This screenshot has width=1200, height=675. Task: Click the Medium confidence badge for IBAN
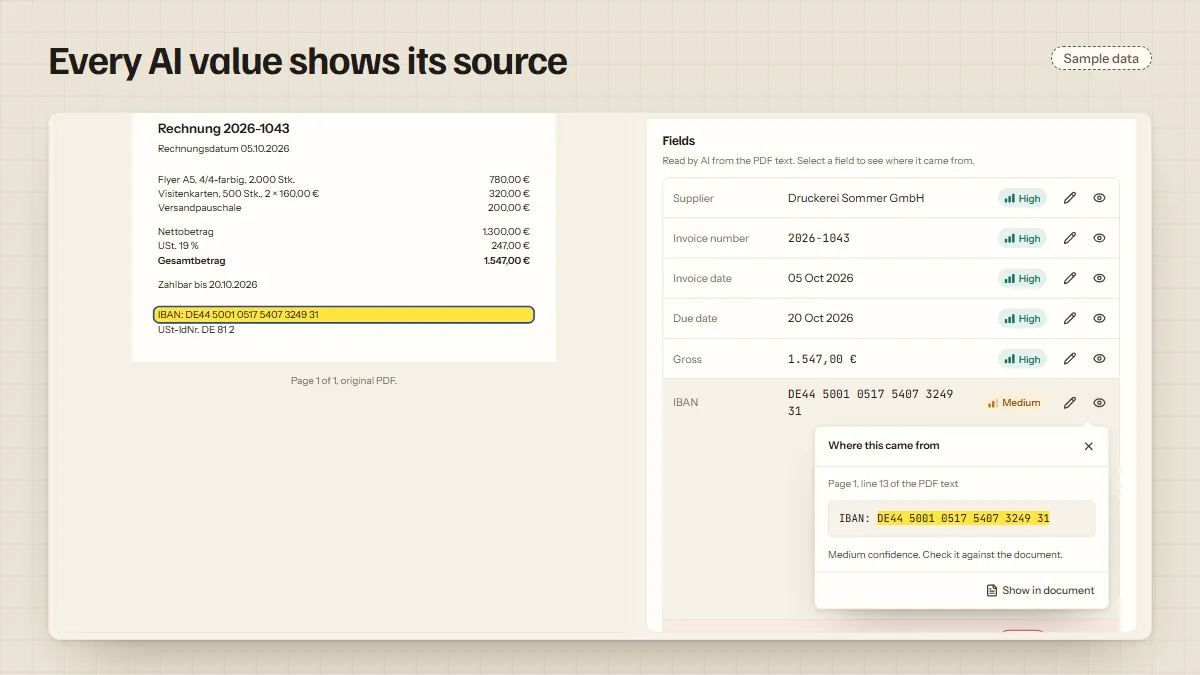coord(1014,403)
